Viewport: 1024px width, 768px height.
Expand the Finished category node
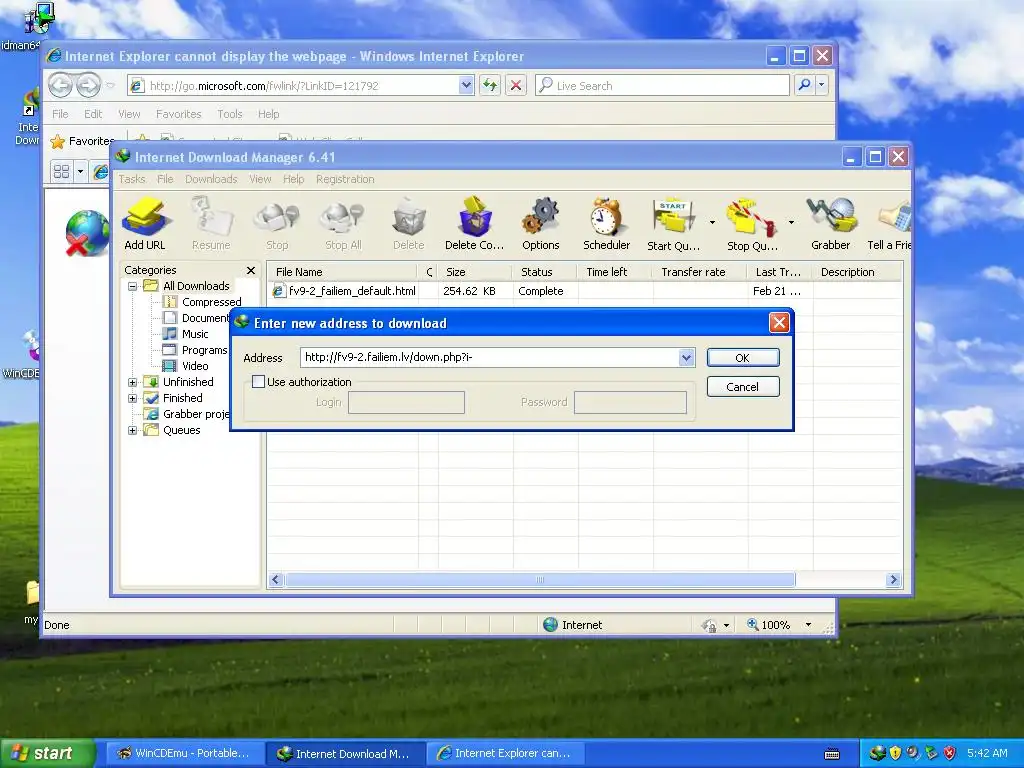(133, 398)
